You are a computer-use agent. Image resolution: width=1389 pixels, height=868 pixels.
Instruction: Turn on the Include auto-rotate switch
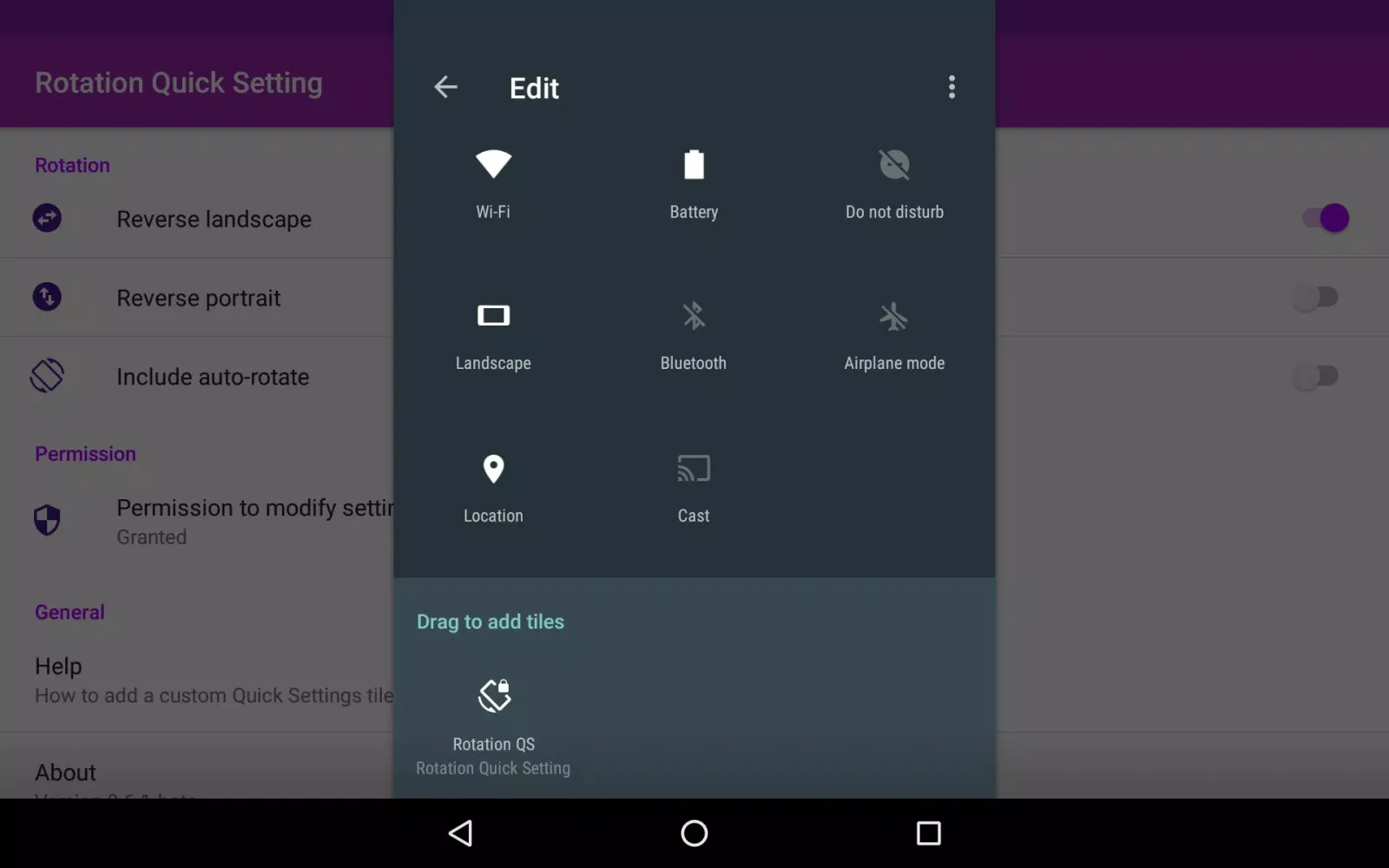1316,376
